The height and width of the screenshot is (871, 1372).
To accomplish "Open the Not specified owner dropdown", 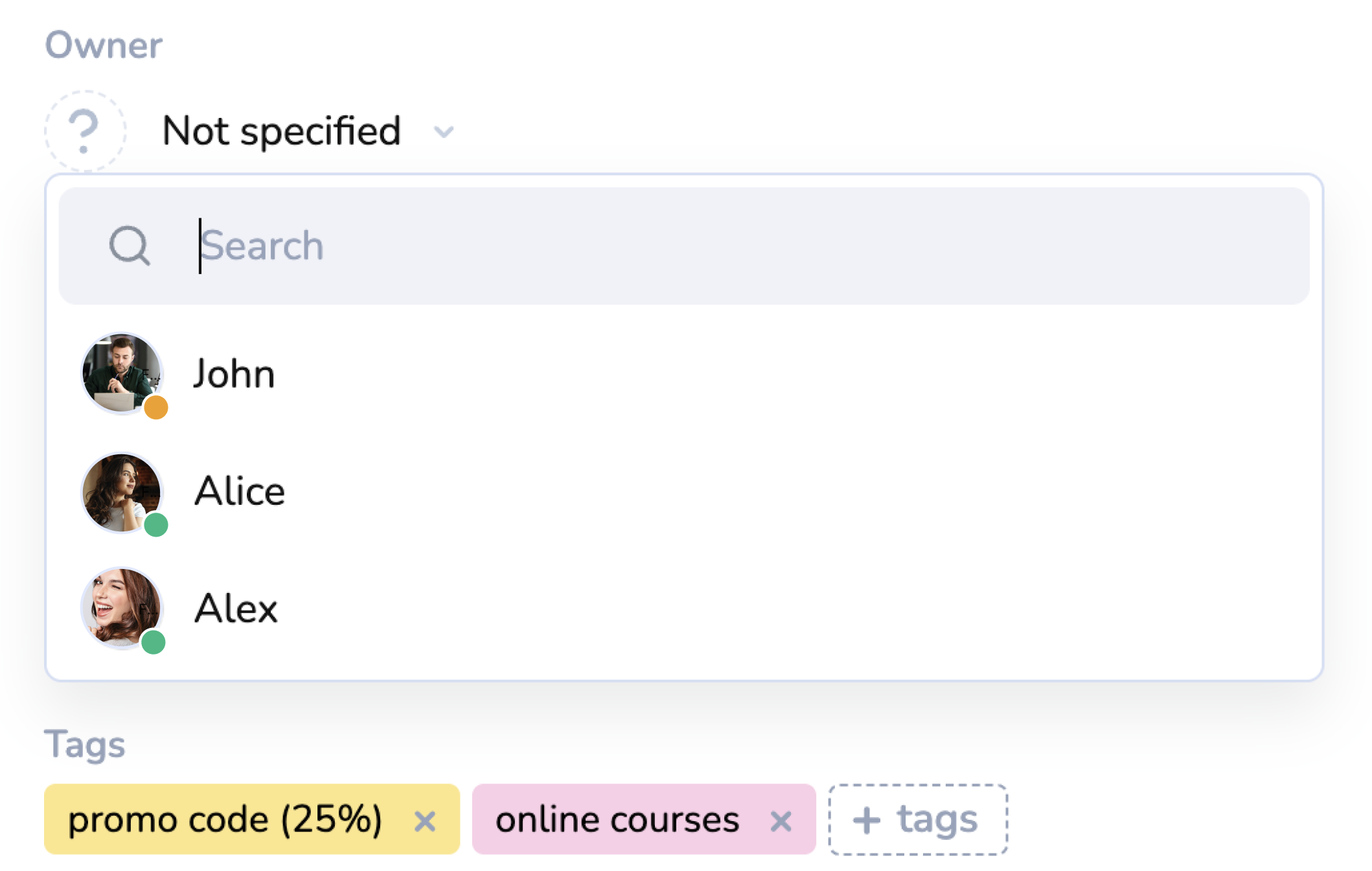I will (282, 131).
